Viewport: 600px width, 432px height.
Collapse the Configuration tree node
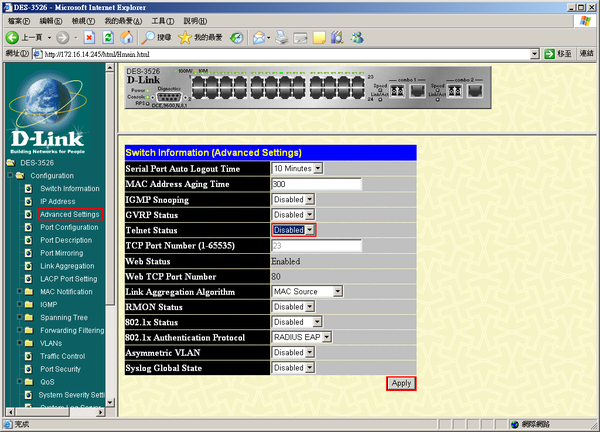pyautogui.click(x=10, y=176)
